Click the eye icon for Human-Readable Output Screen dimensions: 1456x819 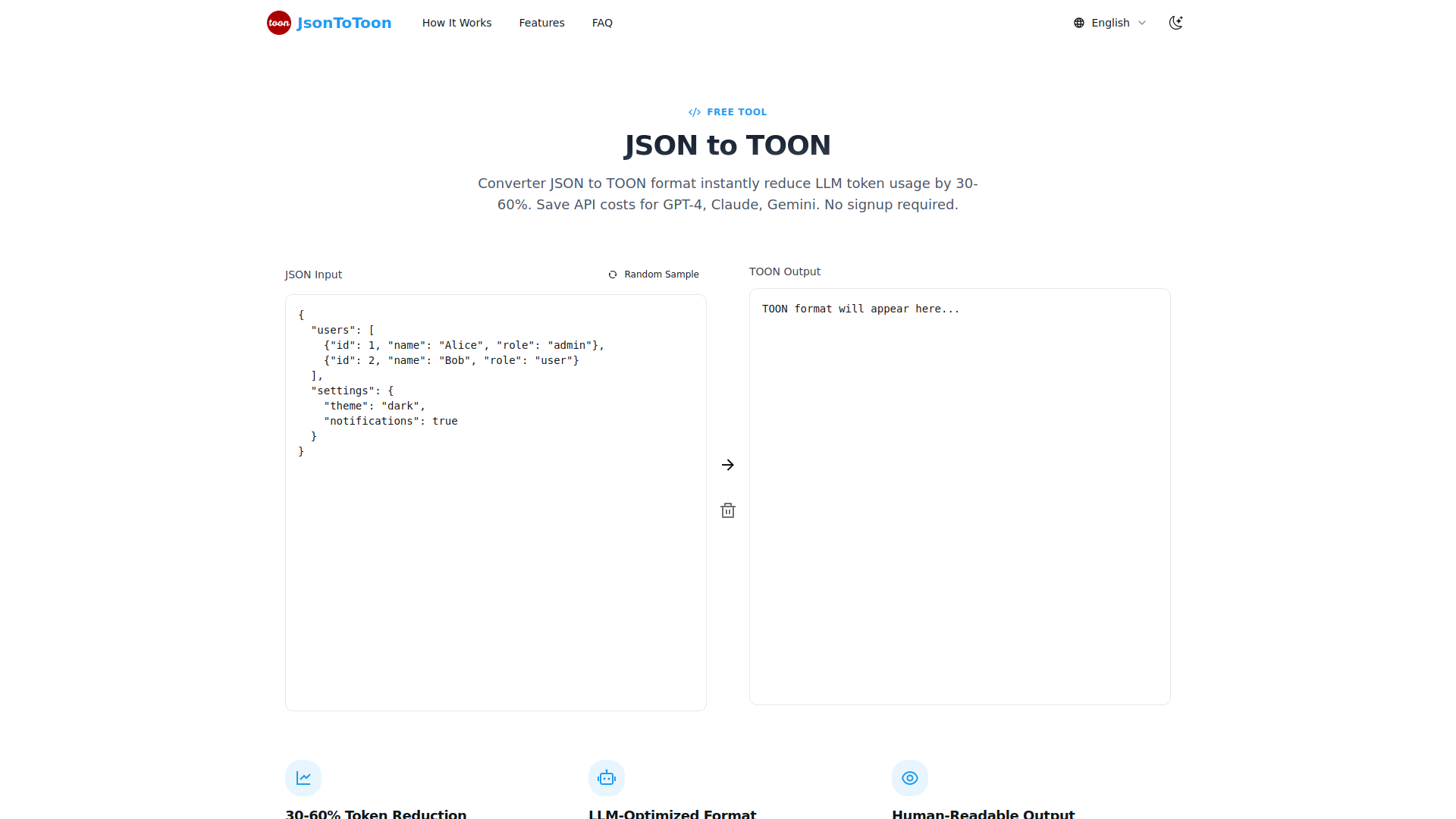pyautogui.click(x=910, y=778)
